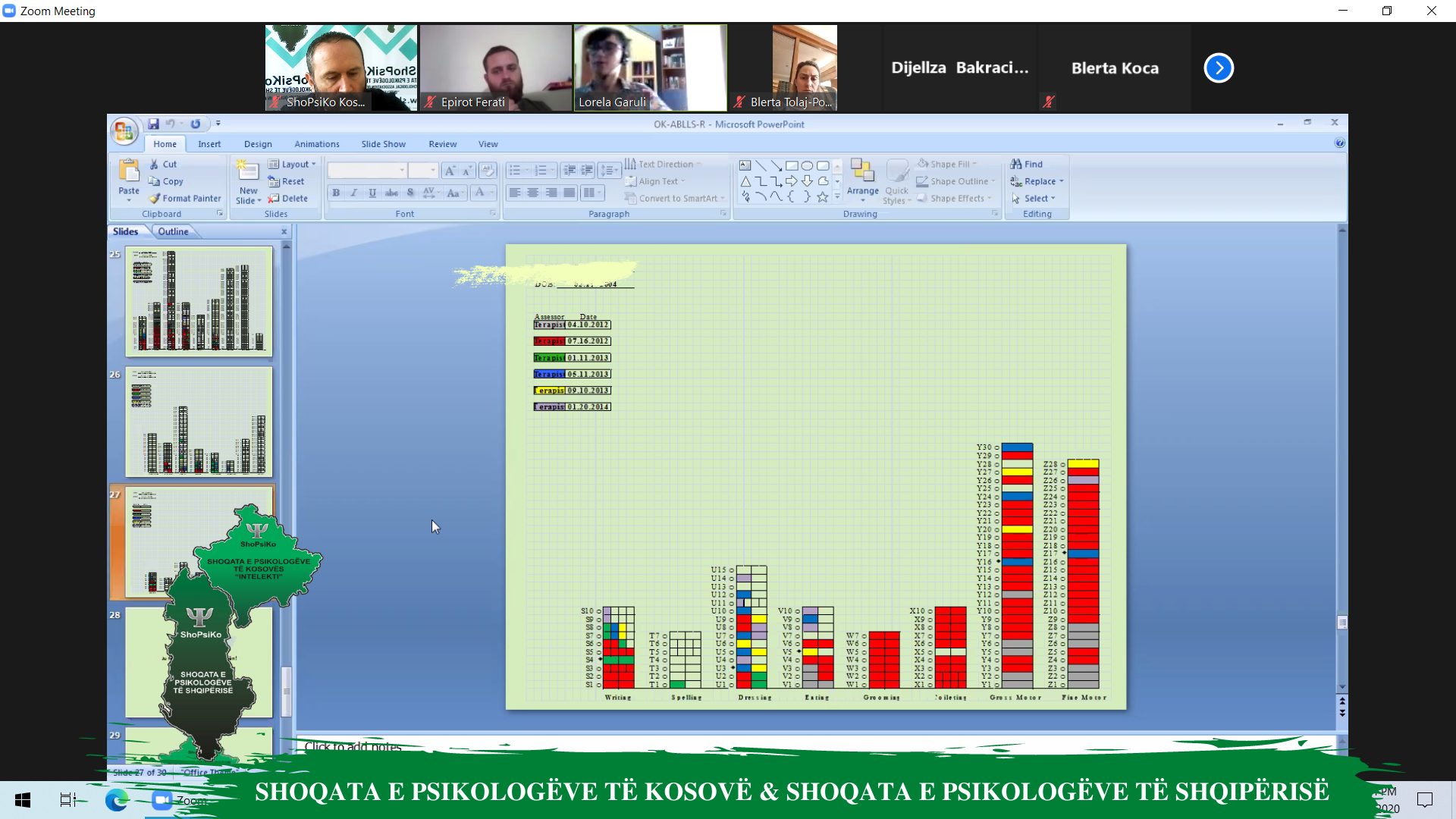Toggle Bold formatting
Screen dimensions: 1456x819
336,193
